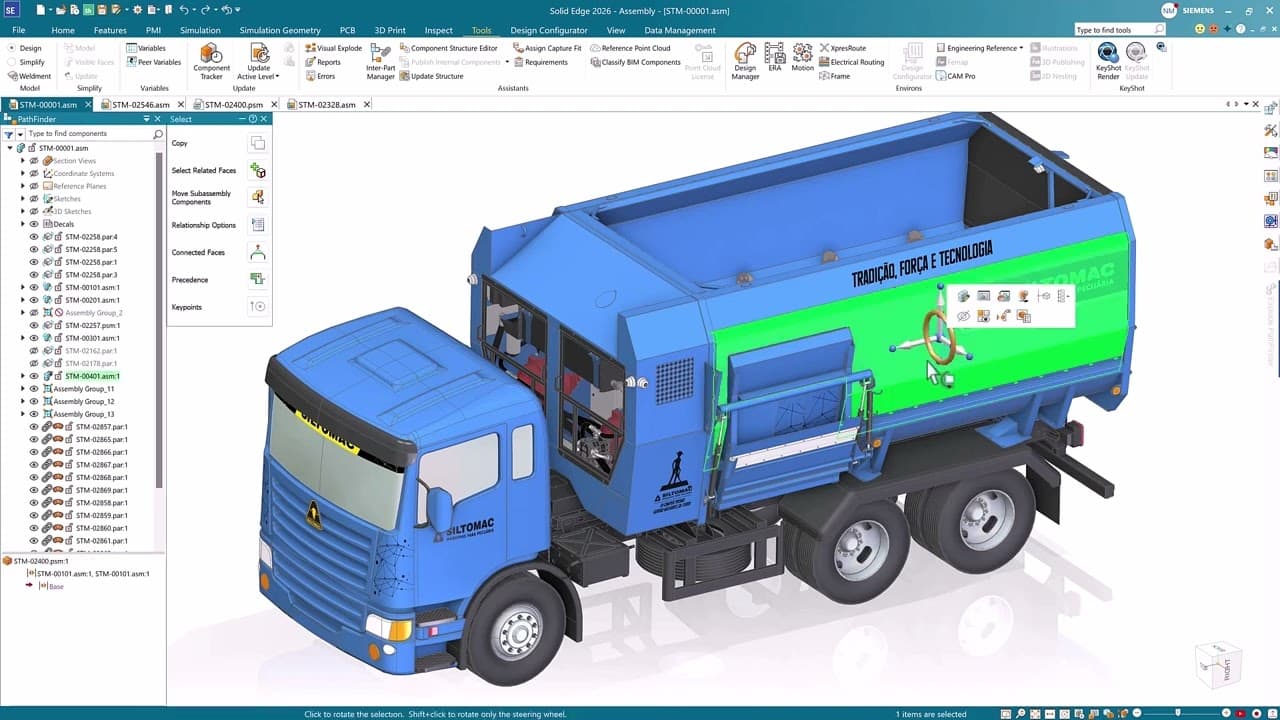Open Electrical Routing environment
This screenshot has height=720, width=1280.
tap(851, 62)
